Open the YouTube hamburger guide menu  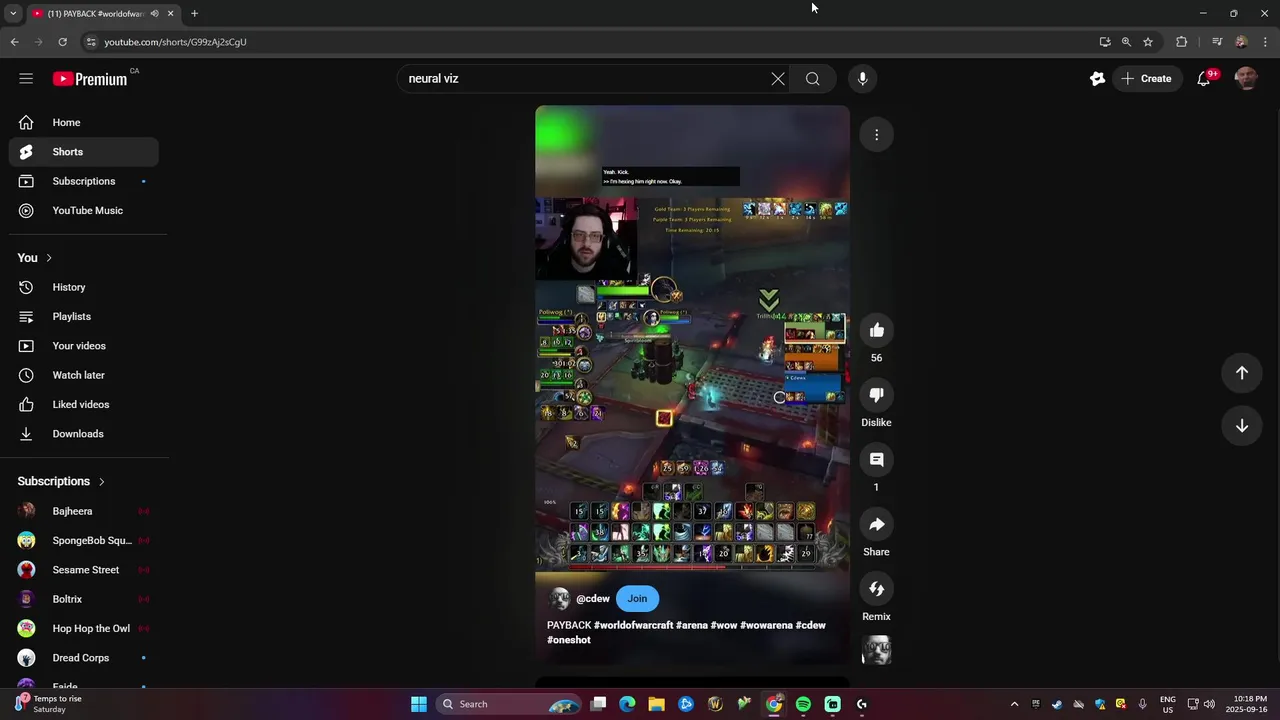(x=26, y=78)
